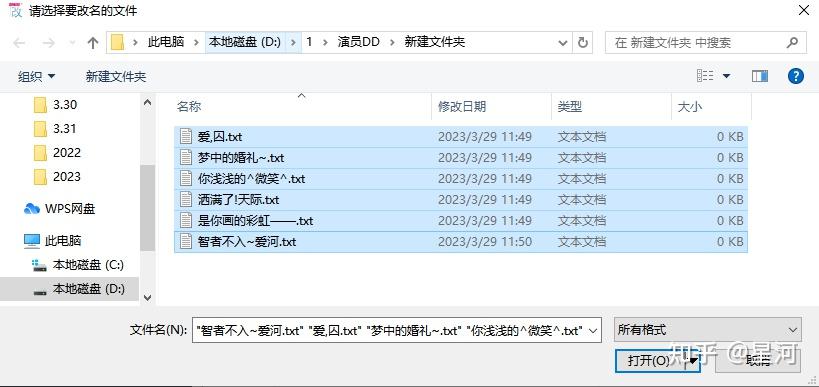This screenshot has width=819, height=387.
Task: Click the 新建文件夹 breadcrumb in address bar
Action: click(x=435, y=42)
